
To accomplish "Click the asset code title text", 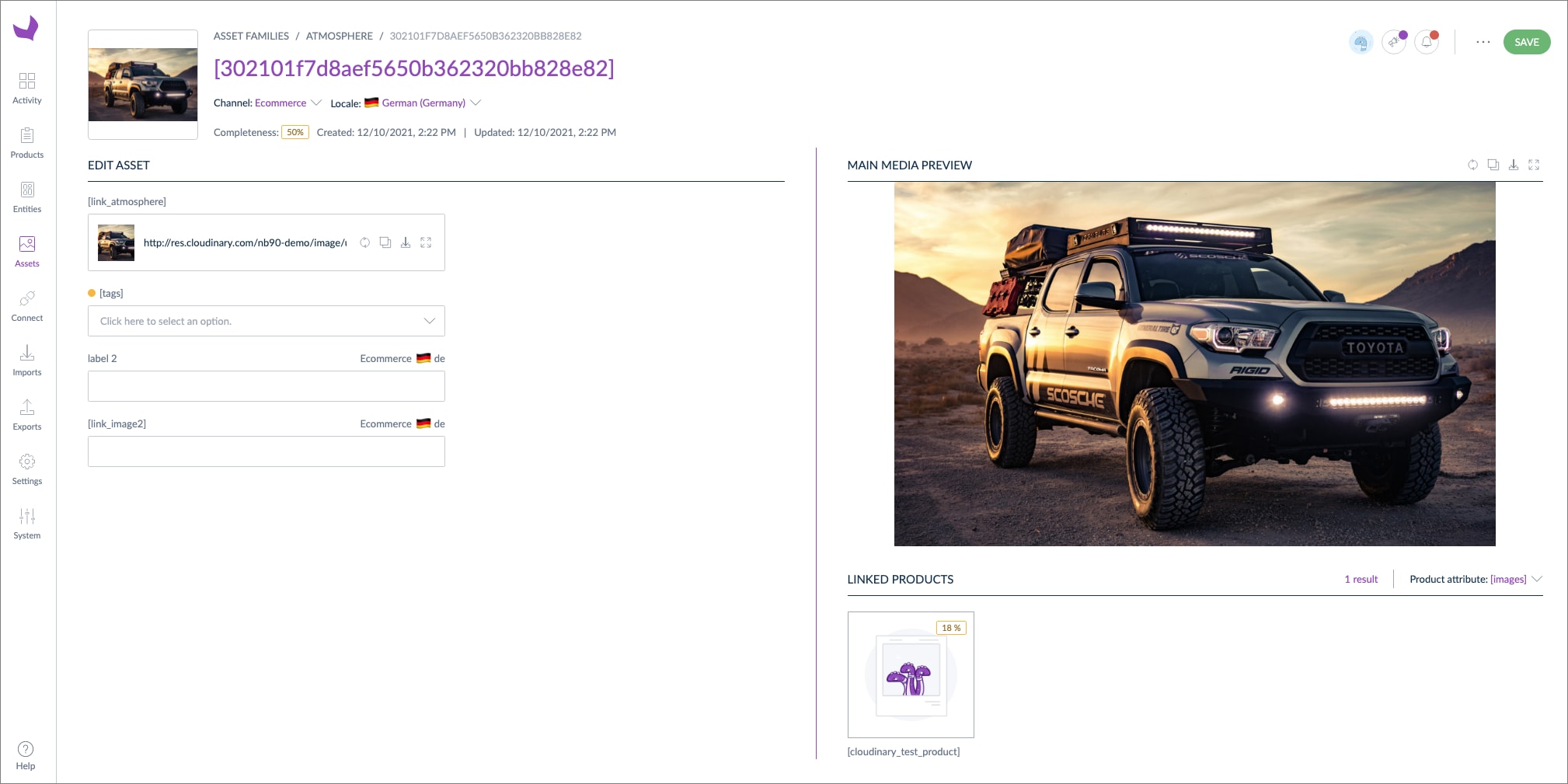I will (414, 68).
